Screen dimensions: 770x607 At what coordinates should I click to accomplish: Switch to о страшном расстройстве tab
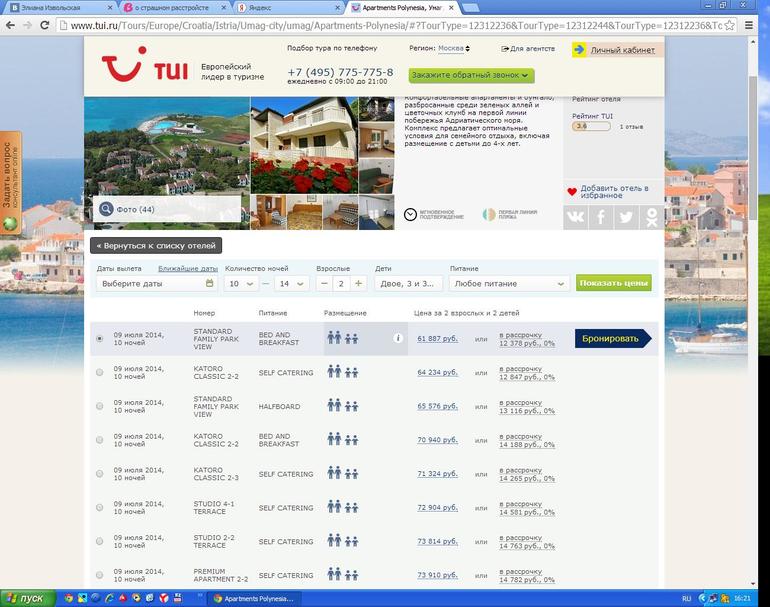[174, 8]
